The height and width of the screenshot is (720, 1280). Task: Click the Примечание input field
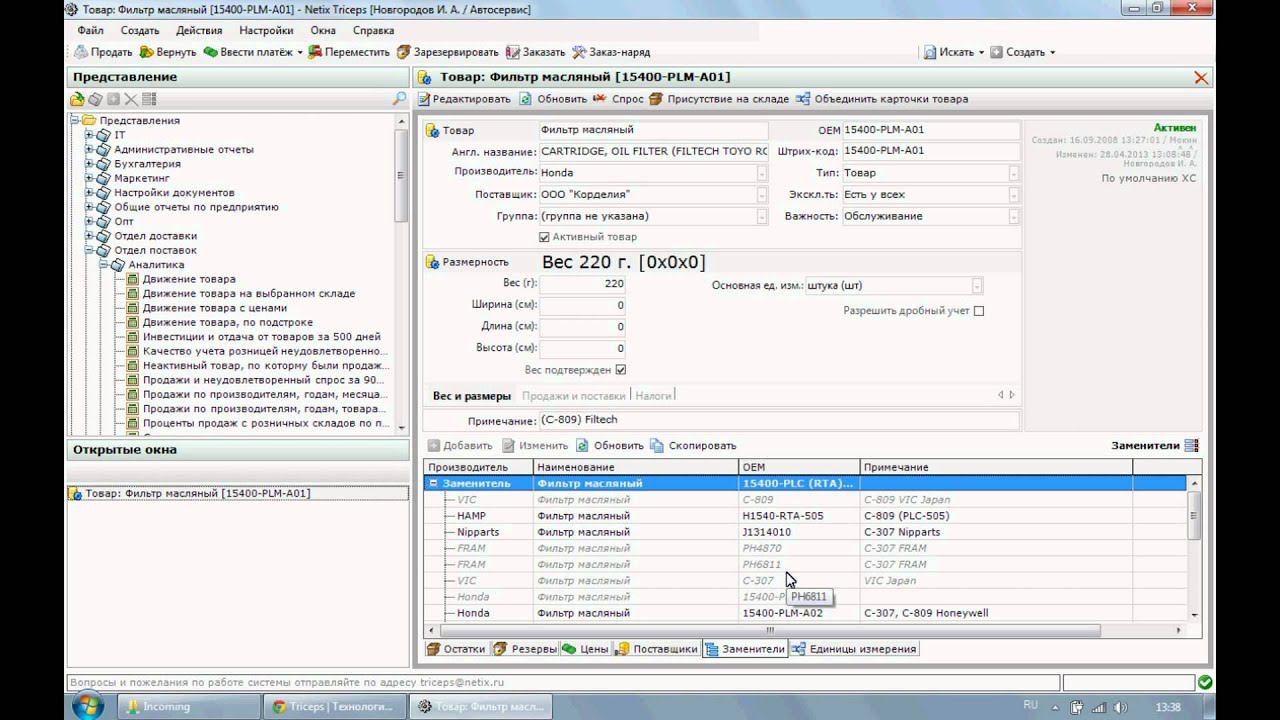coord(779,420)
